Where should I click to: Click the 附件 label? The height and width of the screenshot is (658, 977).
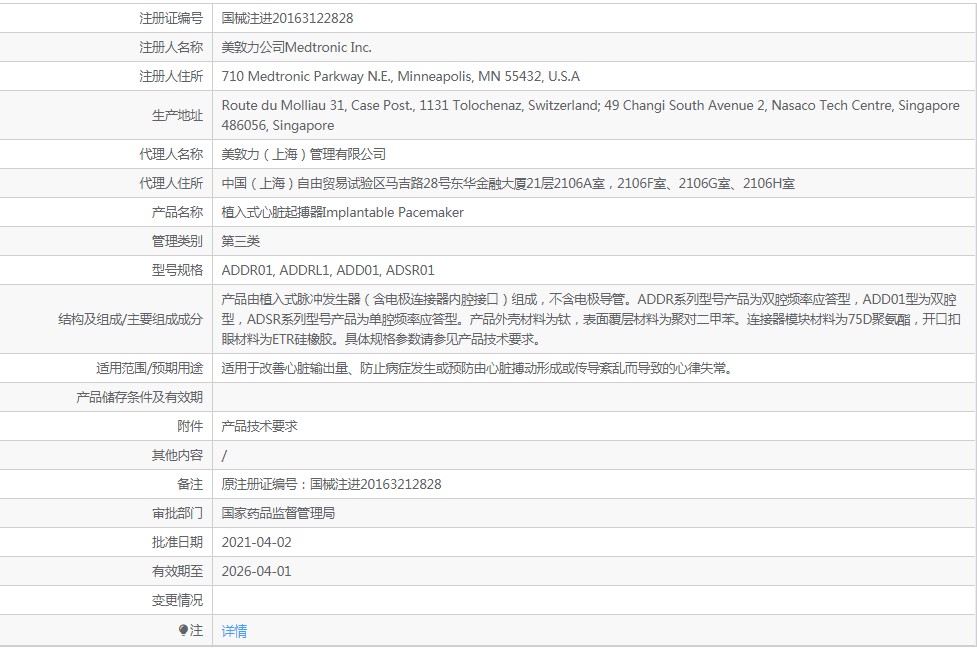[x=189, y=426]
